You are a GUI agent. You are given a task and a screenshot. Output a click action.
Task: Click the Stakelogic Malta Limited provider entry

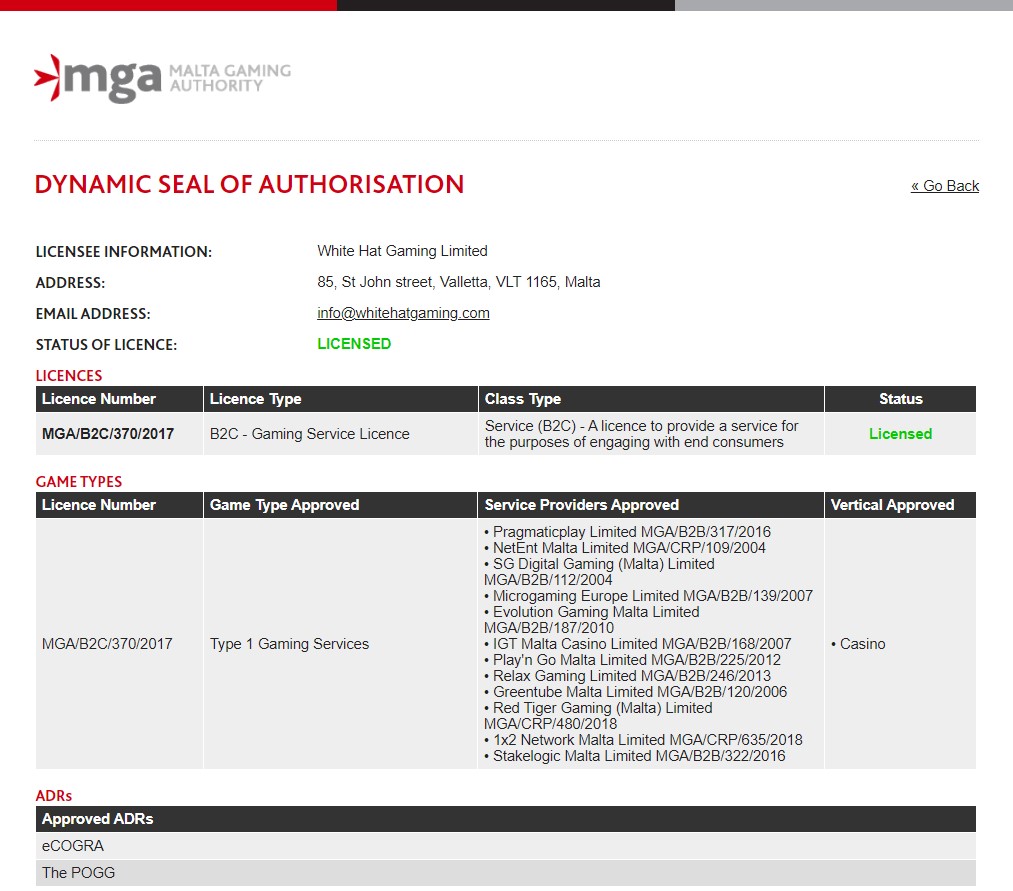[x=635, y=756]
